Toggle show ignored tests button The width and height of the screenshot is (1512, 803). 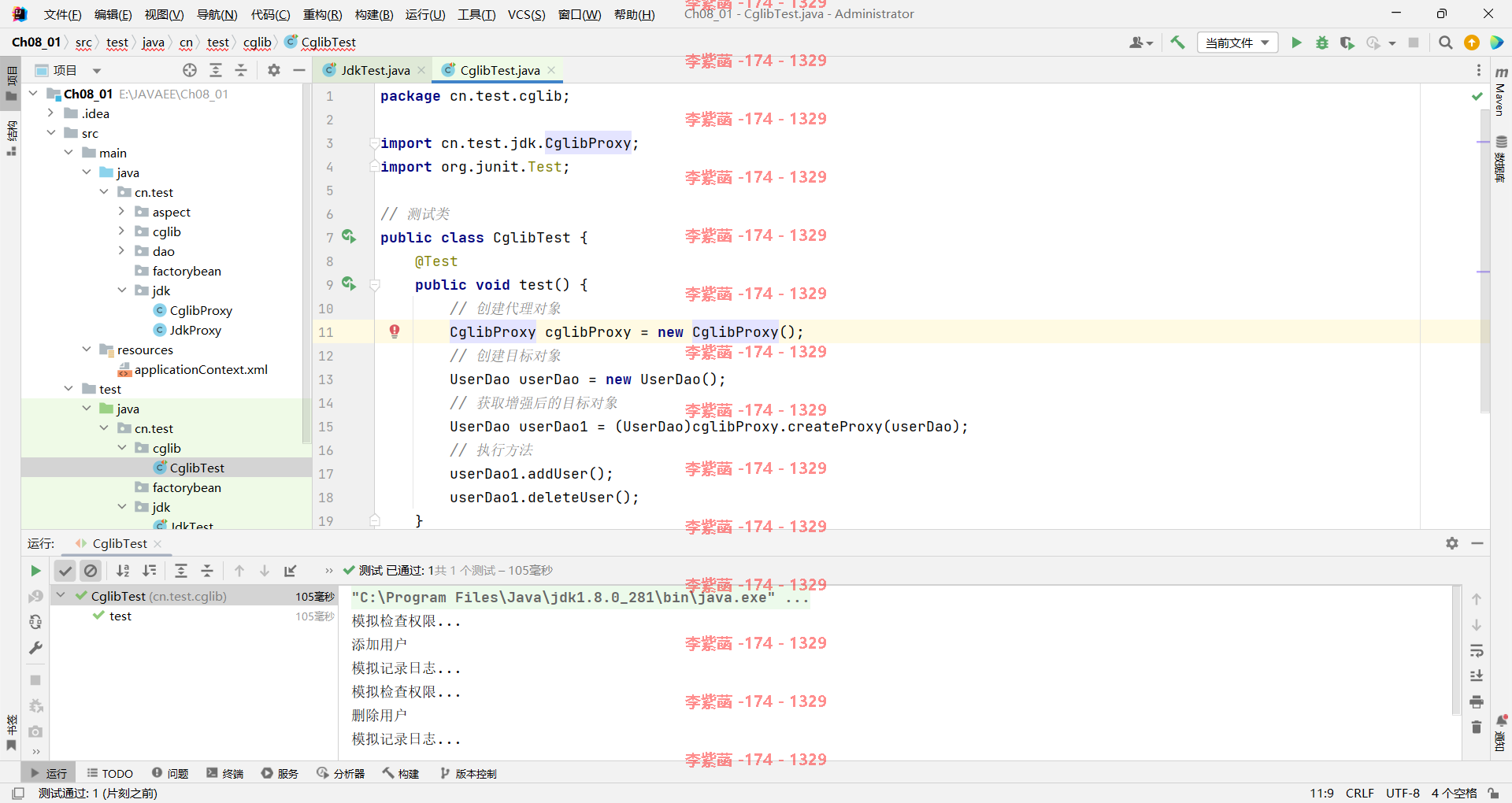point(91,571)
